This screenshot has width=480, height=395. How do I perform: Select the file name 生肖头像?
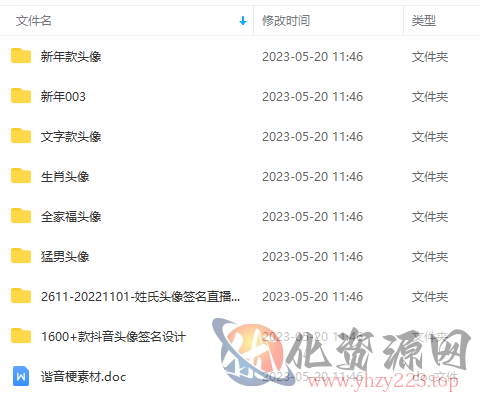(x=65, y=176)
